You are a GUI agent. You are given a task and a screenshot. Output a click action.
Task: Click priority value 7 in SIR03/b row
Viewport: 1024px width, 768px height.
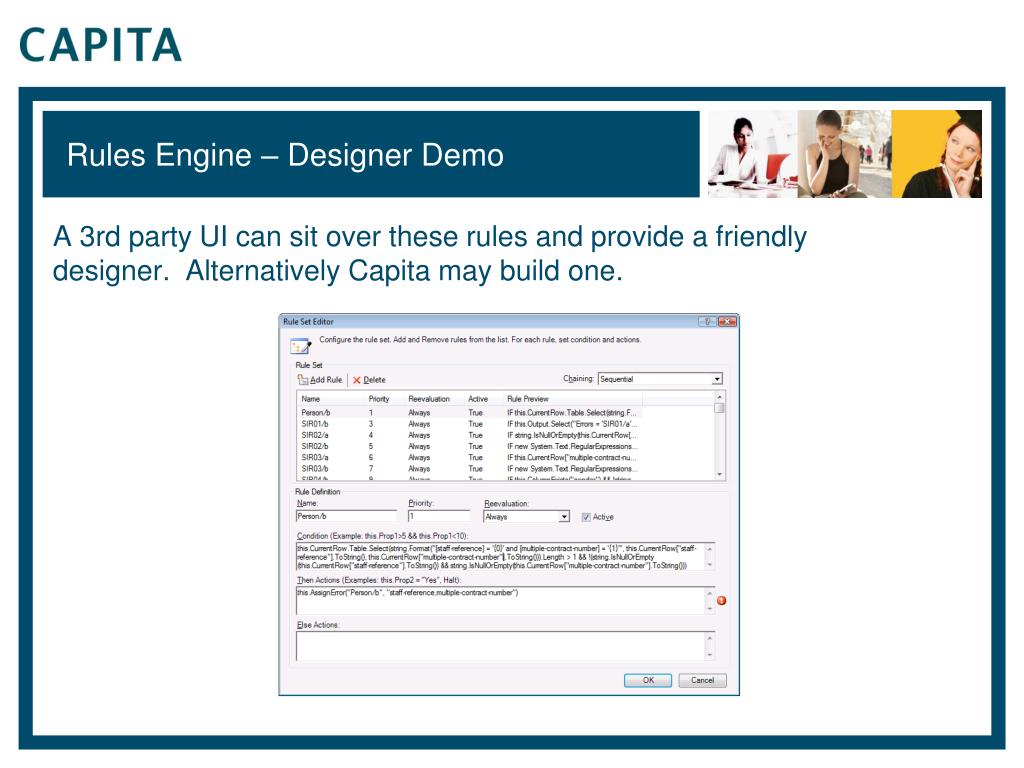coord(371,469)
